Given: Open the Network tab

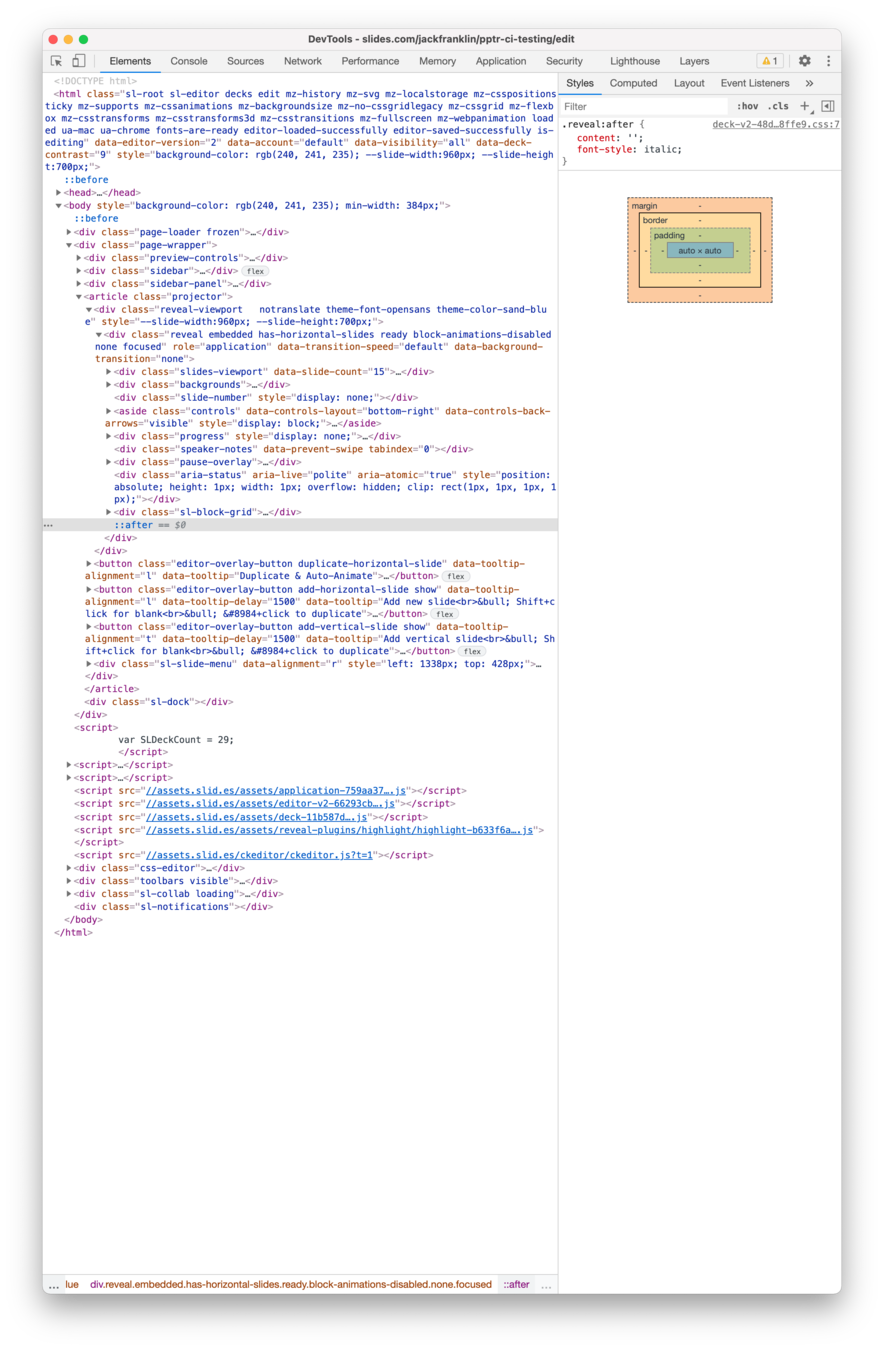Looking at the screenshot, I should (302, 61).
